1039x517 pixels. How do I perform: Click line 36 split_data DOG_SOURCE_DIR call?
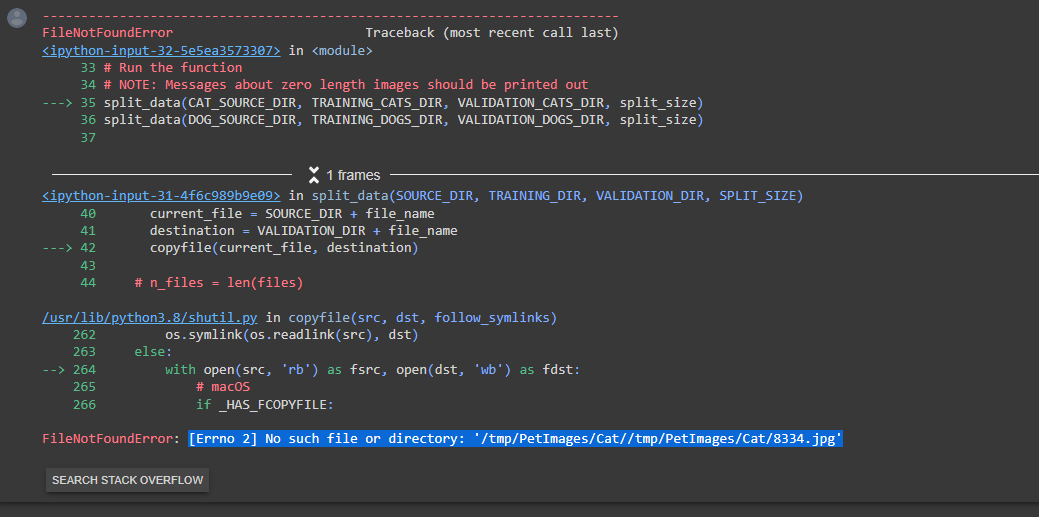coord(404,120)
